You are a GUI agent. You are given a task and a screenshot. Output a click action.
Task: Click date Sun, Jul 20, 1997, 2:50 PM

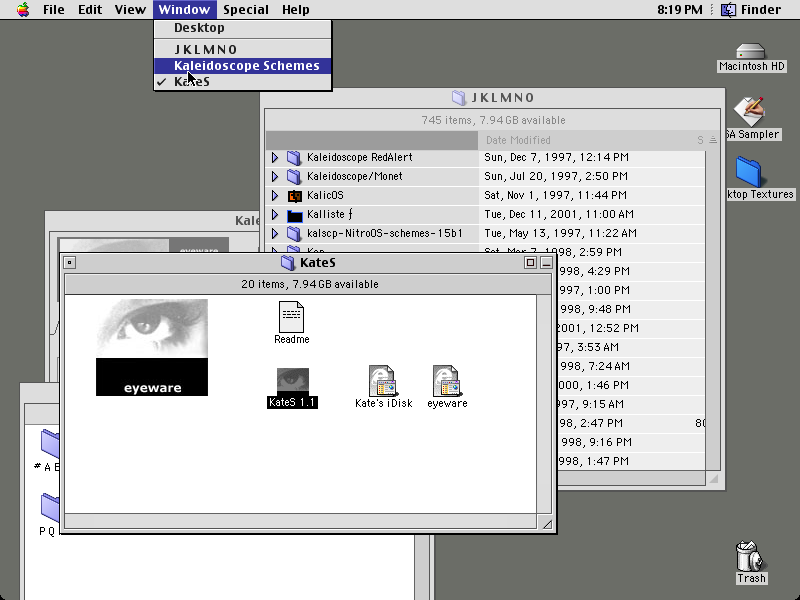[556, 176]
